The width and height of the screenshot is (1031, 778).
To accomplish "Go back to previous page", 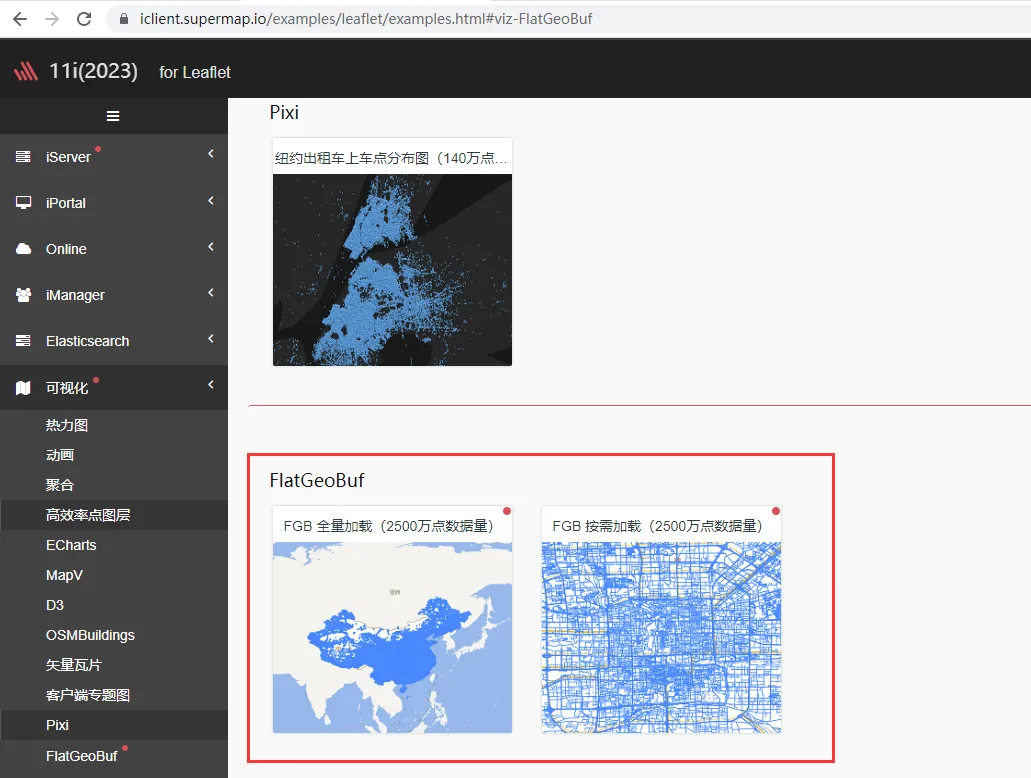I will [x=19, y=19].
